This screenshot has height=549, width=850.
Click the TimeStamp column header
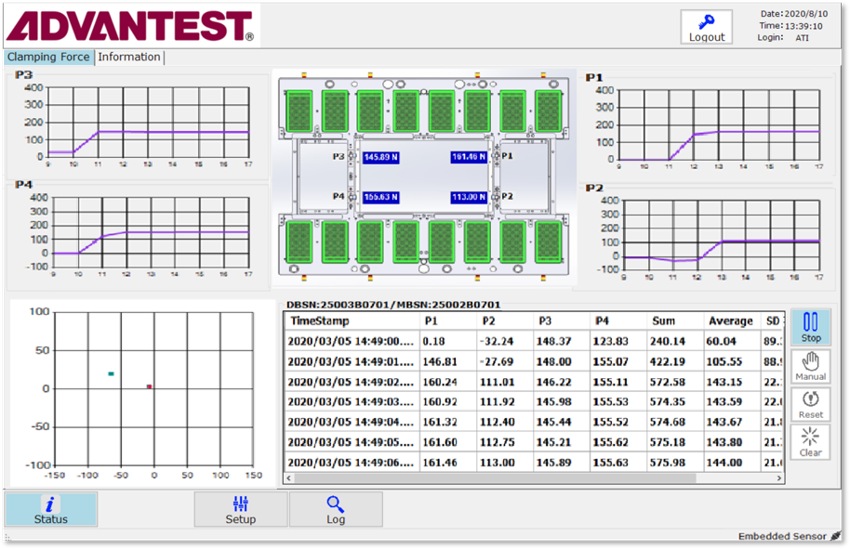click(317, 321)
